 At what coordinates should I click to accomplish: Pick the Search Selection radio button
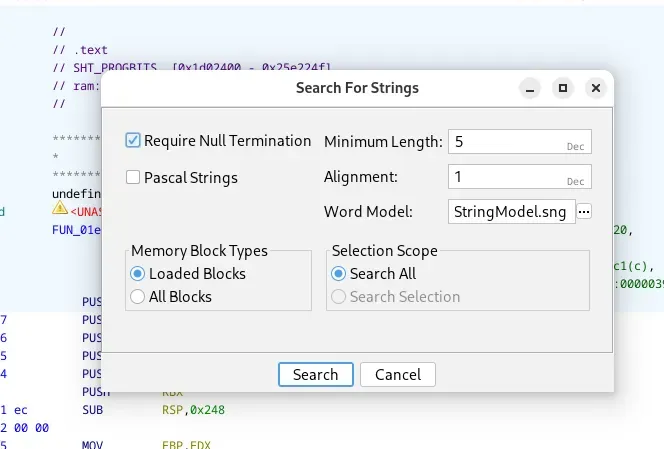(339, 297)
